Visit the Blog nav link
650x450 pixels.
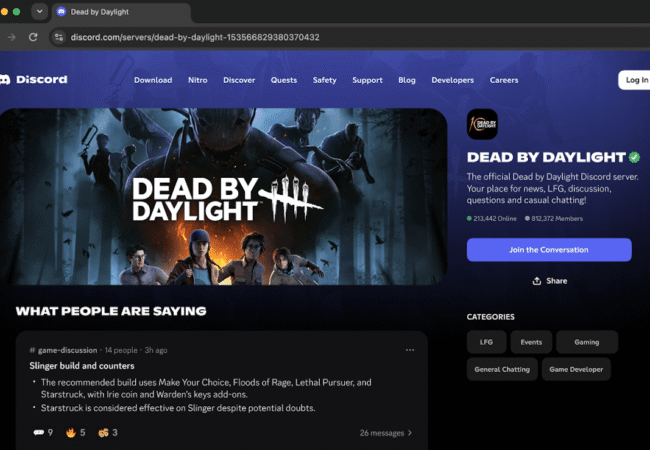click(407, 80)
